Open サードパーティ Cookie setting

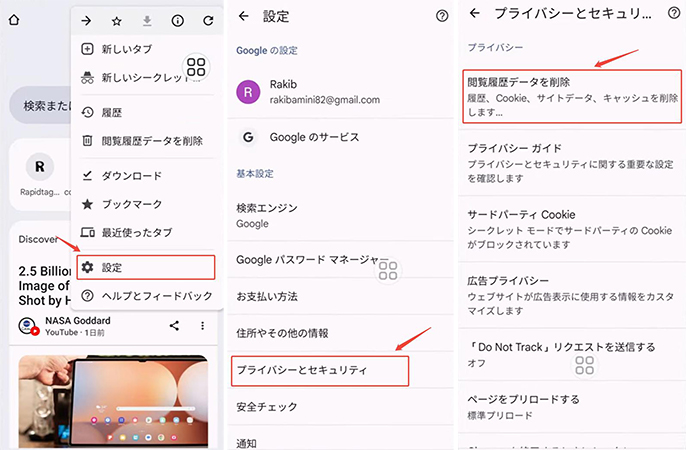pos(572,229)
